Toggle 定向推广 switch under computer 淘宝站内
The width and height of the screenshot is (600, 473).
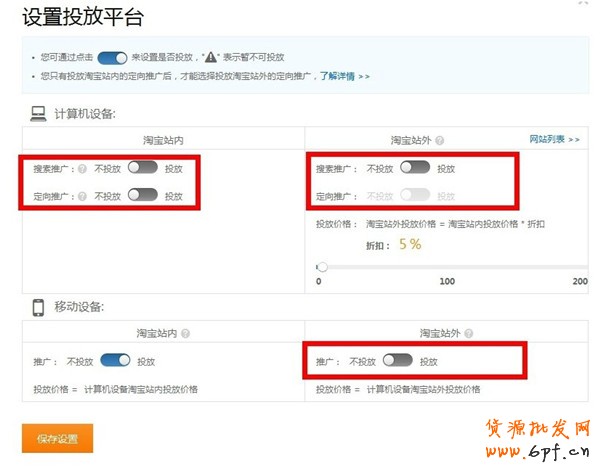[x=142, y=195]
